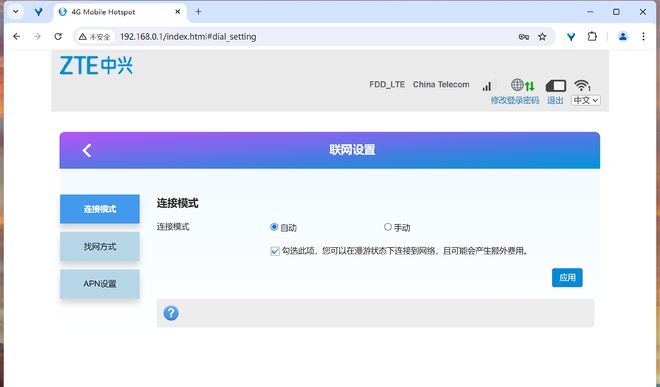Click the 联网设置 page title
Viewport: 660px width, 387px height.
pos(352,150)
